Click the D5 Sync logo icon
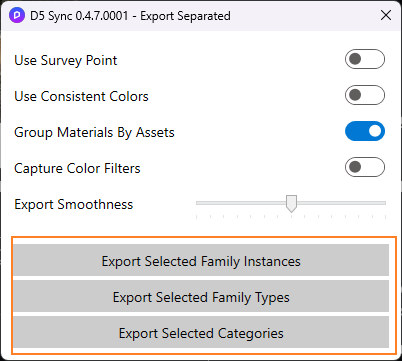 click(x=17, y=15)
